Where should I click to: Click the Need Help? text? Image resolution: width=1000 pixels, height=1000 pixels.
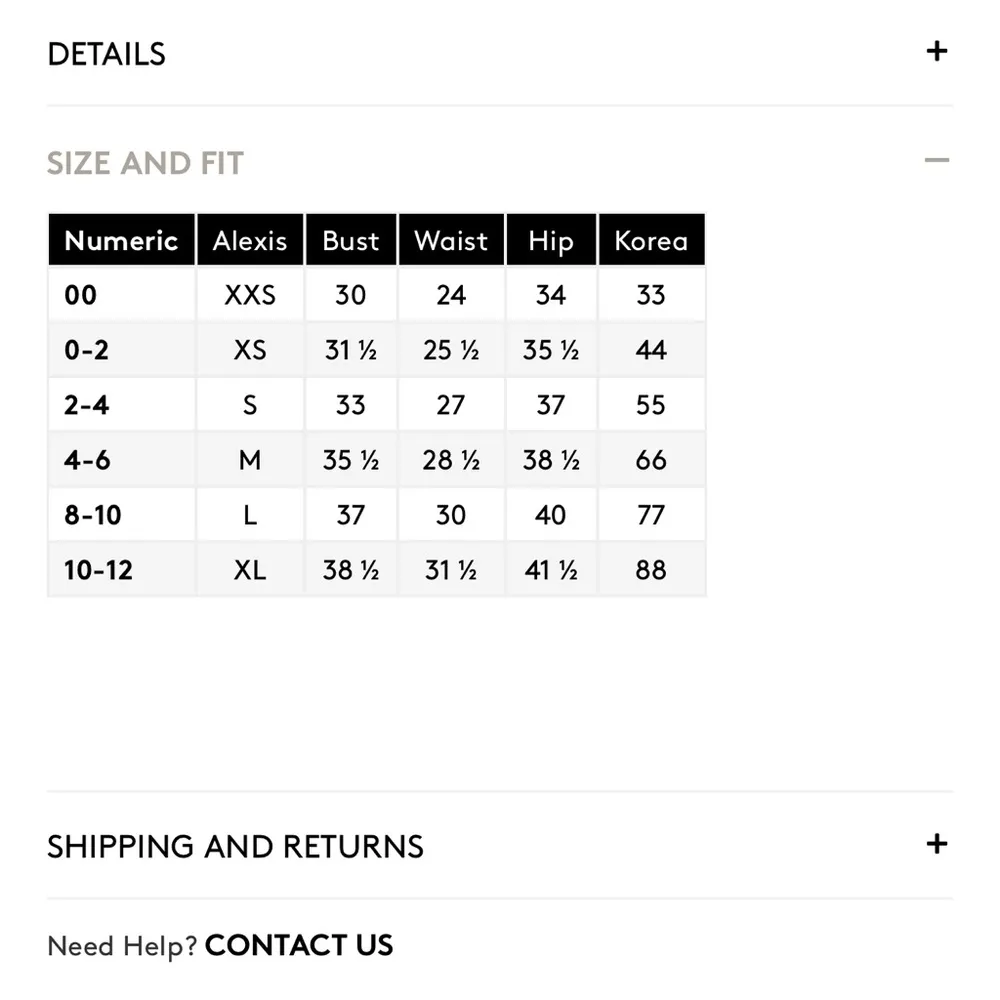[123, 946]
